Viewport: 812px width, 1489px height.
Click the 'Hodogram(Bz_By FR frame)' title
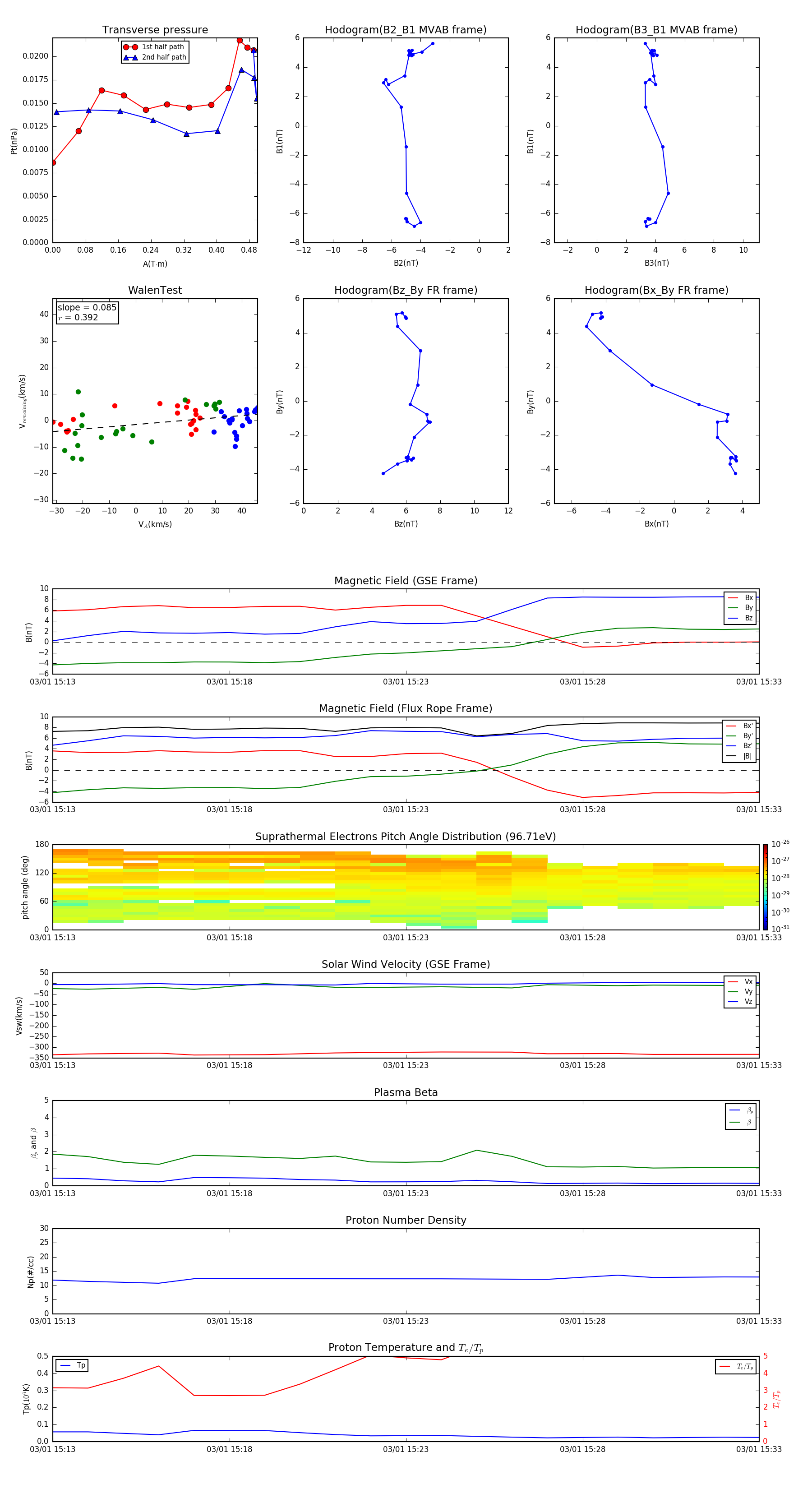pyautogui.click(x=406, y=290)
